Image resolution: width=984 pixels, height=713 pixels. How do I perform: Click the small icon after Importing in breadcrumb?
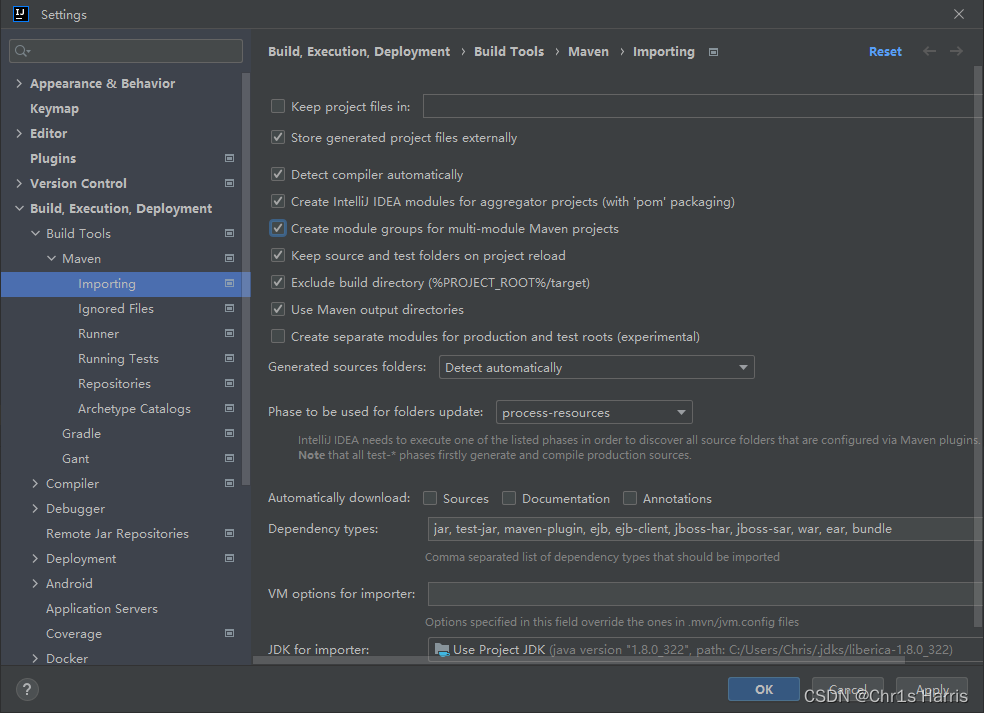[x=713, y=51]
